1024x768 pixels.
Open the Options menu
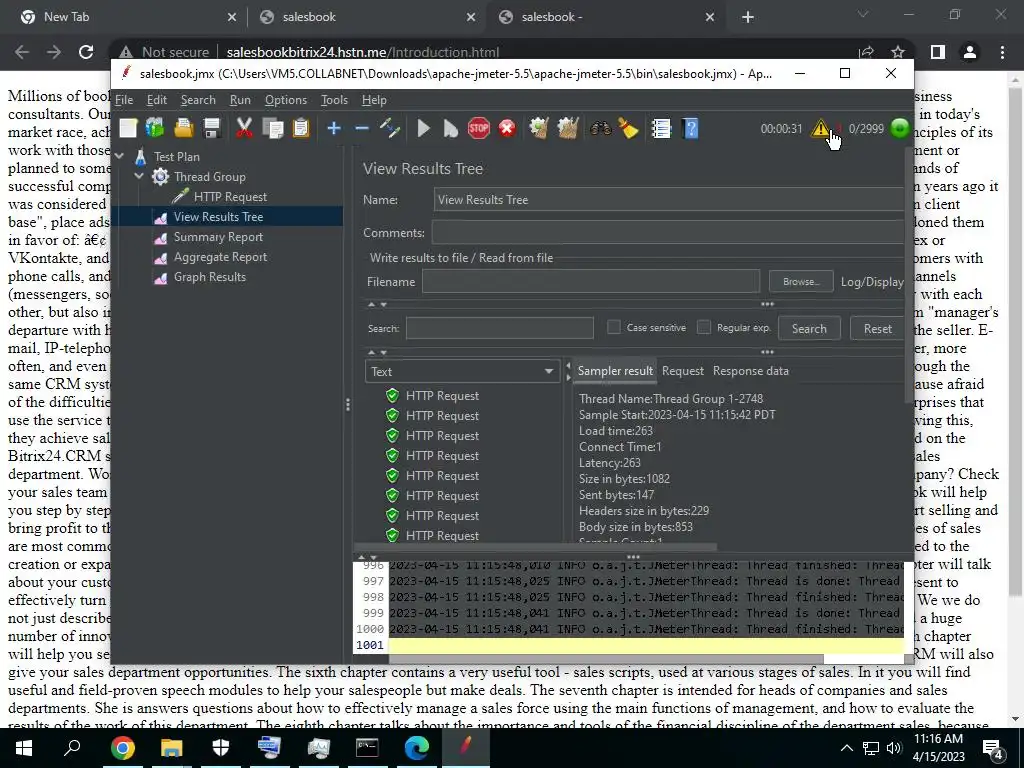(285, 100)
